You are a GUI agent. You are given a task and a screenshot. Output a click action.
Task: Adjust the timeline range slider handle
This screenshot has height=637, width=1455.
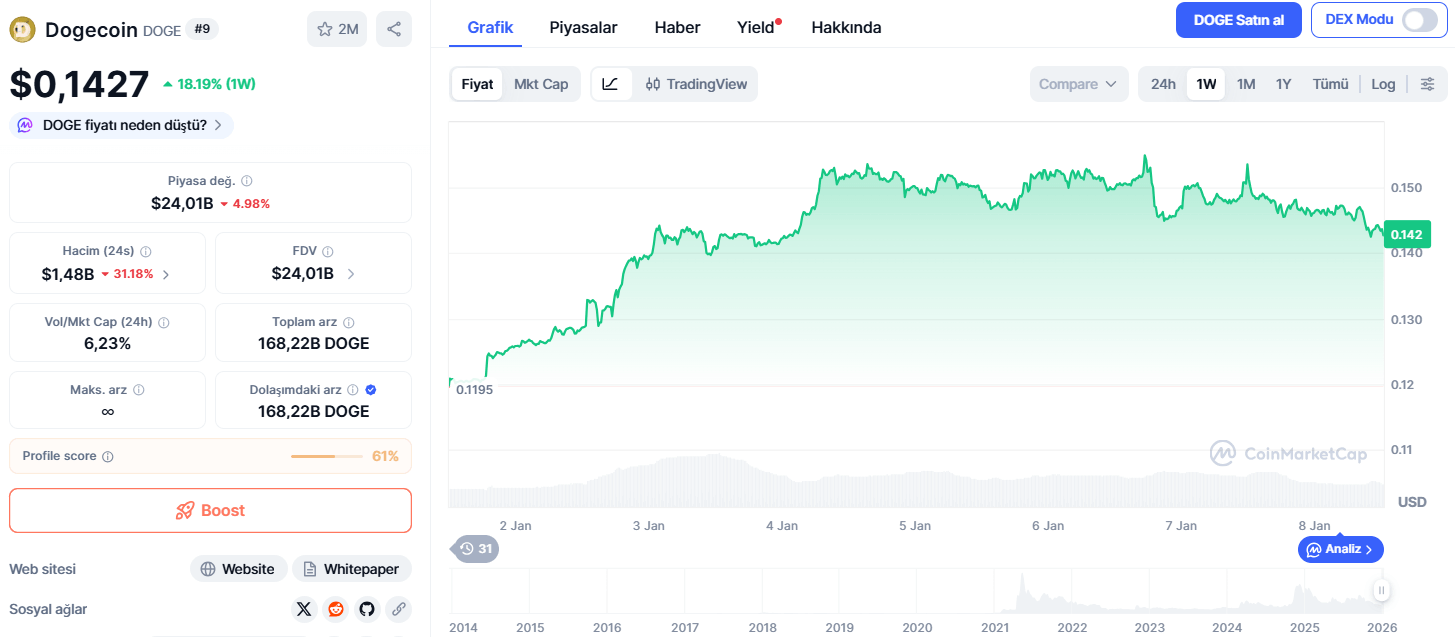1381,591
